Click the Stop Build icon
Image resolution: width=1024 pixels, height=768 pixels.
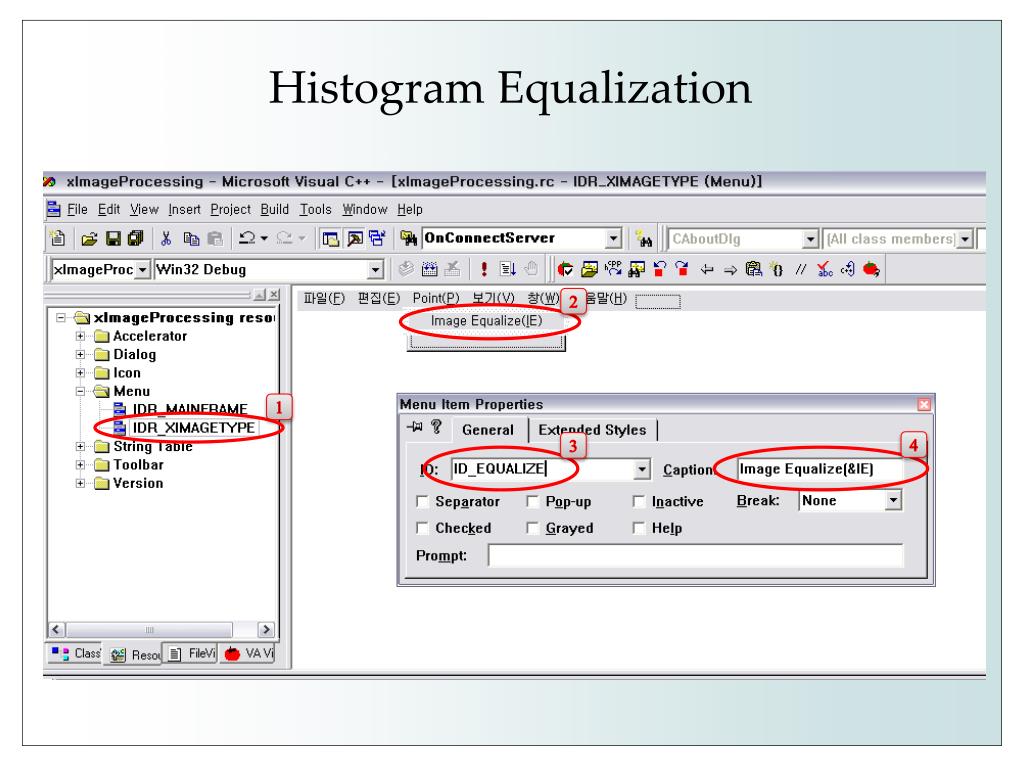[x=453, y=269]
